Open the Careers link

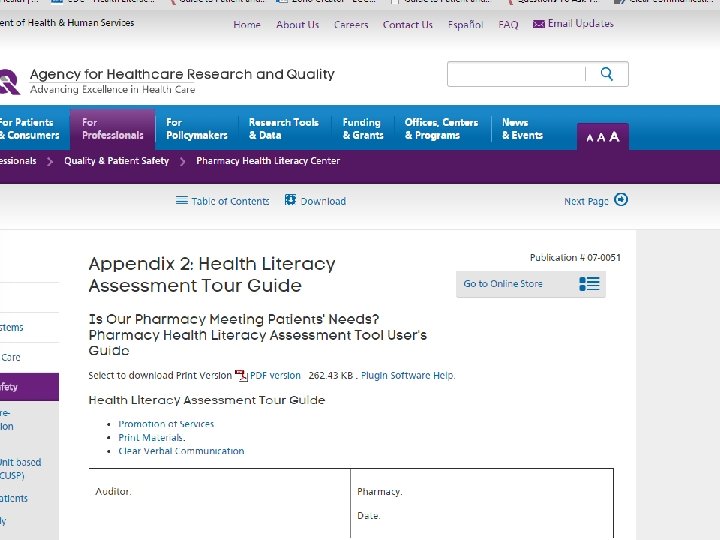click(351, 24)
